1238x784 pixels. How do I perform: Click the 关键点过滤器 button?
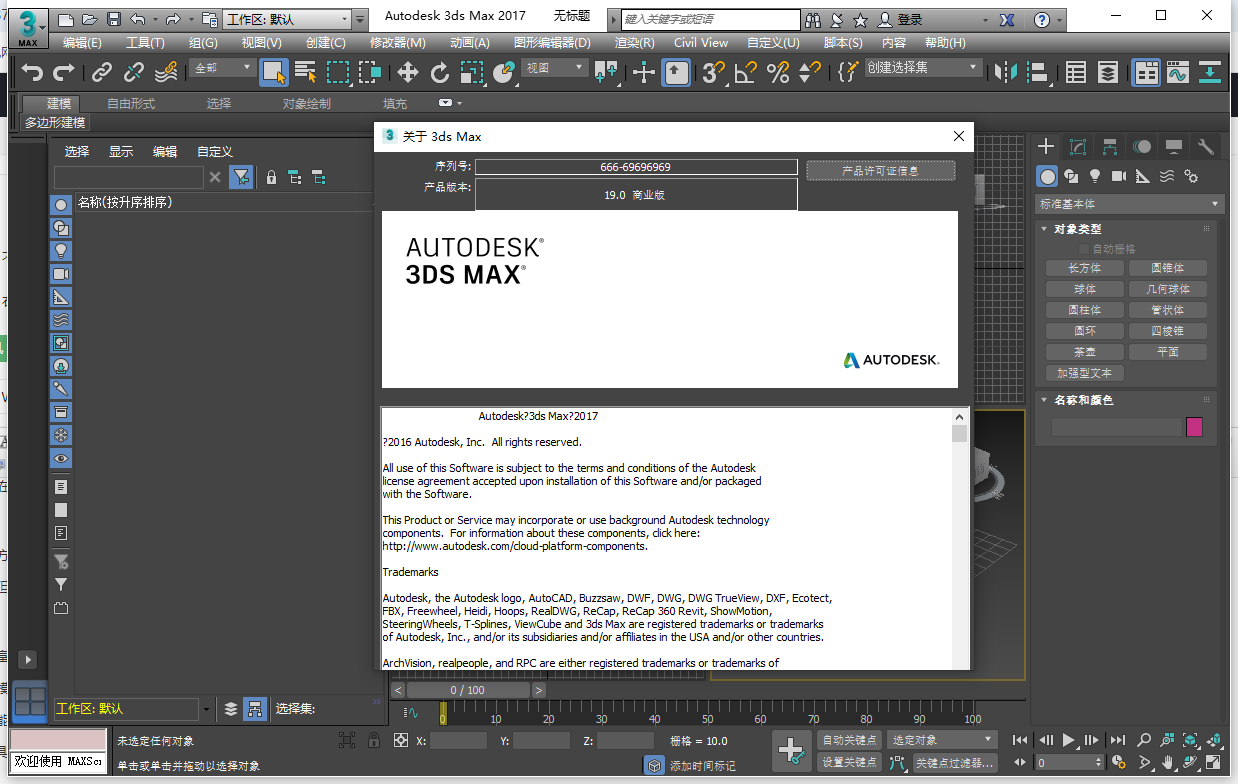(954, 763)
